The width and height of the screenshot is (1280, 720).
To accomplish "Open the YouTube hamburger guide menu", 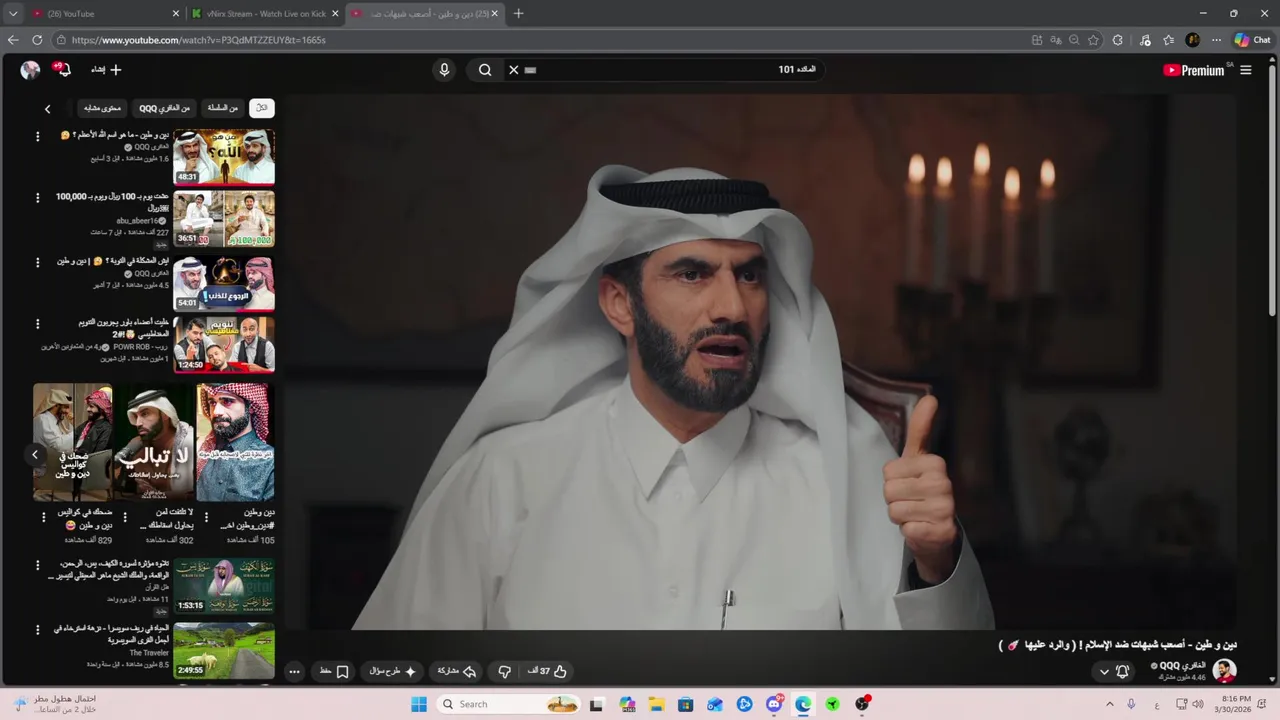I will pos(1245,70).
